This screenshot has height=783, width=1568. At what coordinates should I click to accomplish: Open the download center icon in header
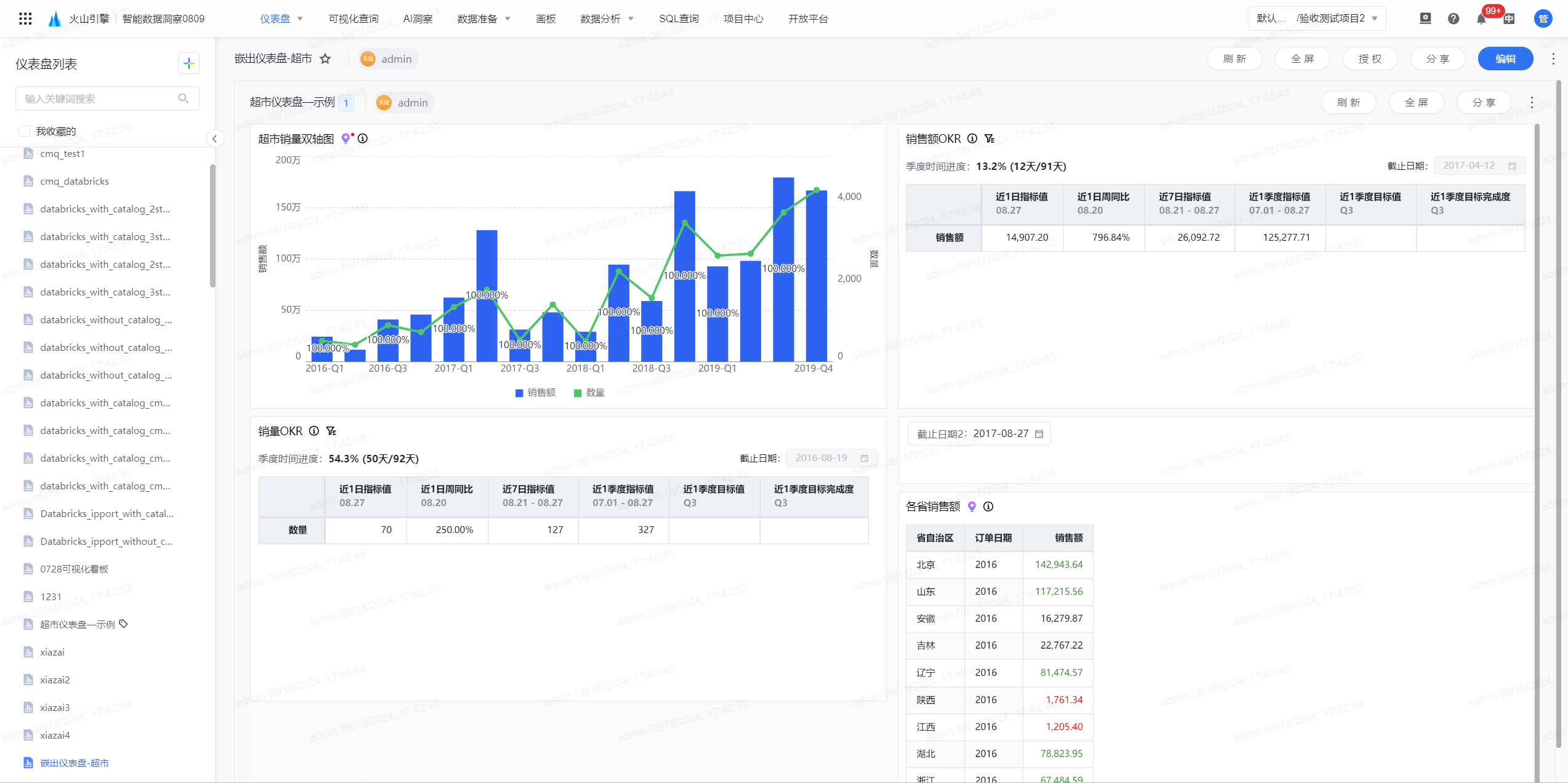tap(1425, 18)
